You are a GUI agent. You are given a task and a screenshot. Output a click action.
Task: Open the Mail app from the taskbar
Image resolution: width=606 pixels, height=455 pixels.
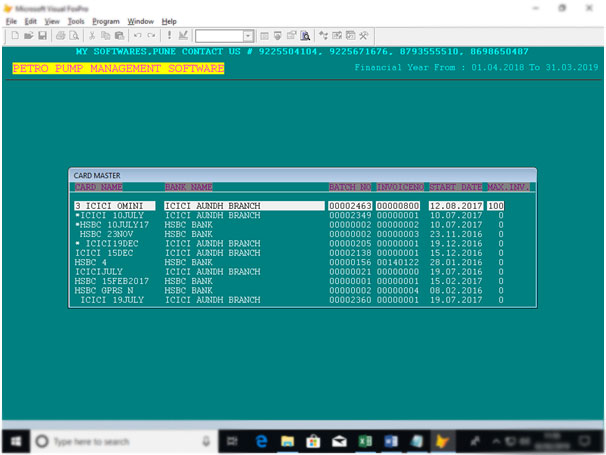click(339, 441)
